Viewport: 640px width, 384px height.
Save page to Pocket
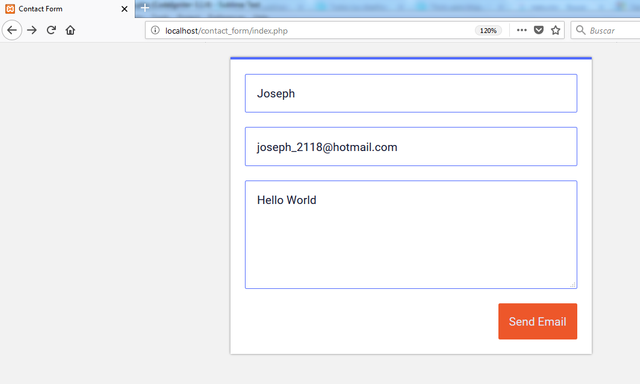pyautogui.click(x=539, y=30)
